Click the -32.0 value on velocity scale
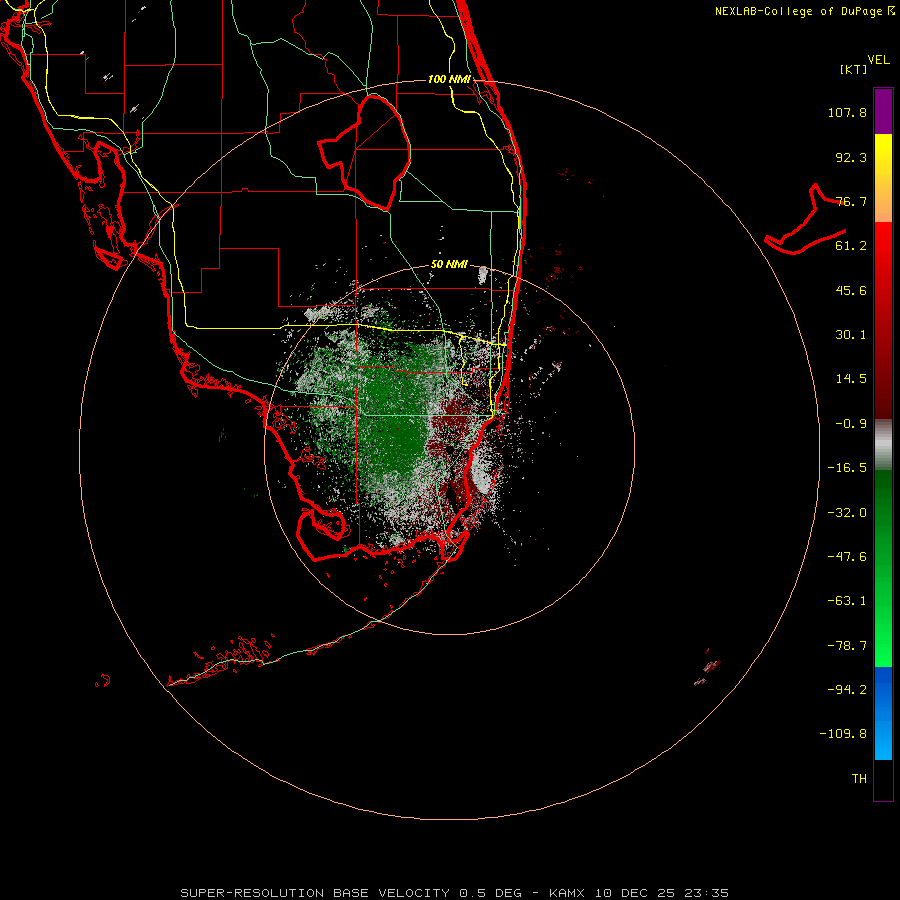Viewport: 900px width, 900px height. [847, 513]
